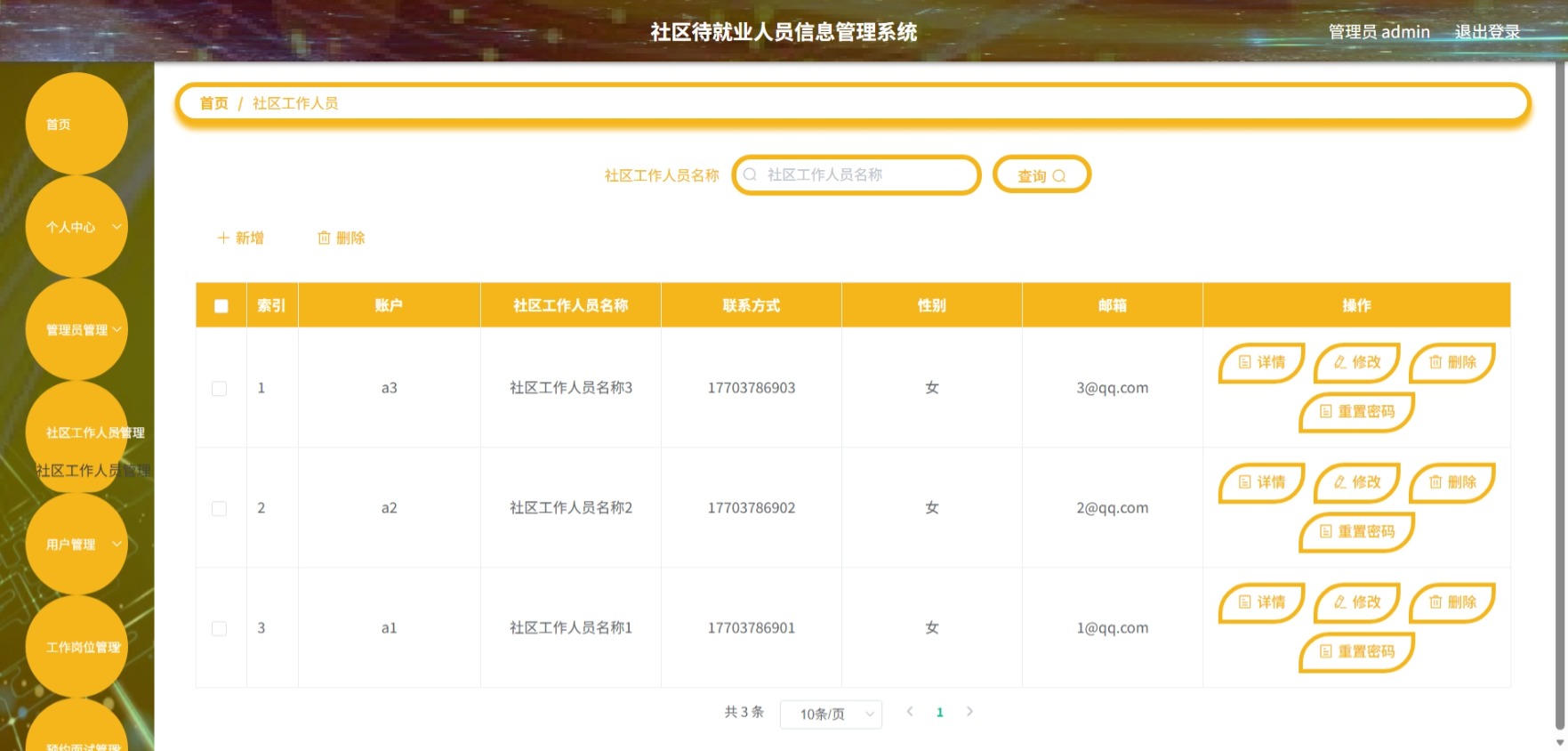Click the 修改 pencil icon in row a1
This screenshot has height=751, width=1568.
click(1340, 602)
